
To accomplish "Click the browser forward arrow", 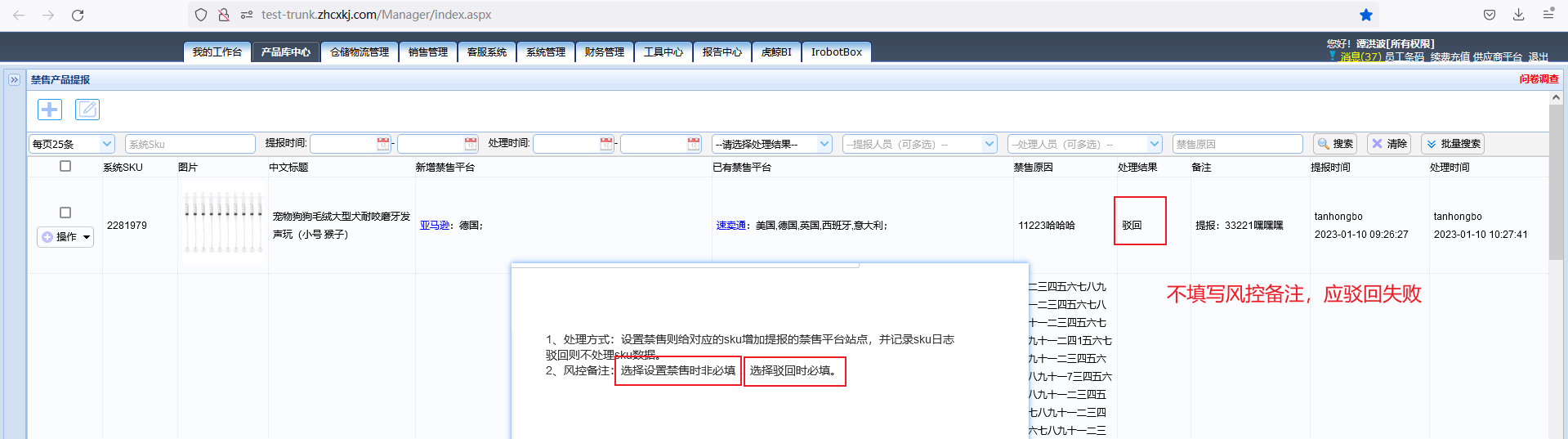I will tap(48, 15).
